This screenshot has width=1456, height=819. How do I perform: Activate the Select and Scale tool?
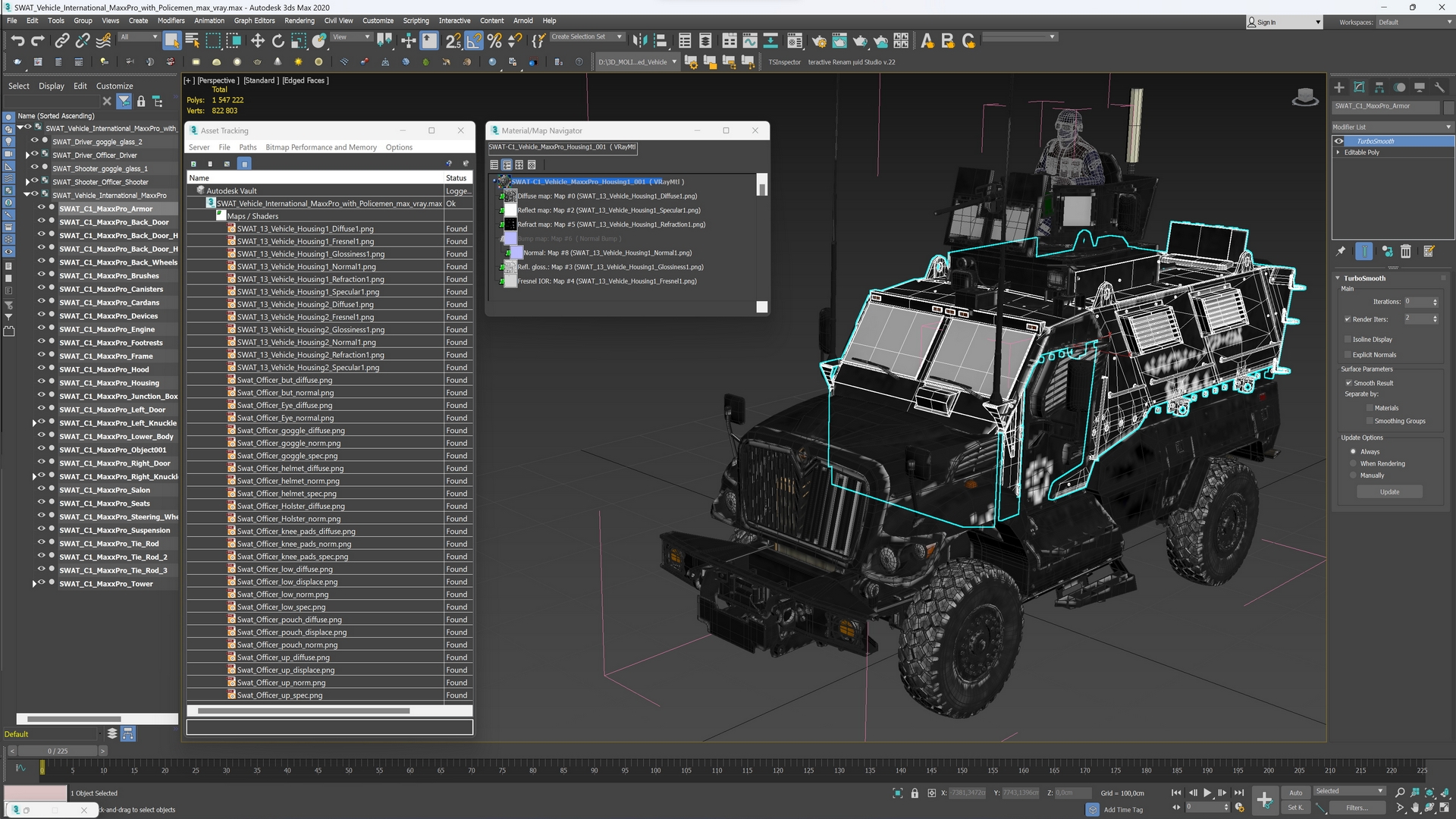[x=298, y=41]
